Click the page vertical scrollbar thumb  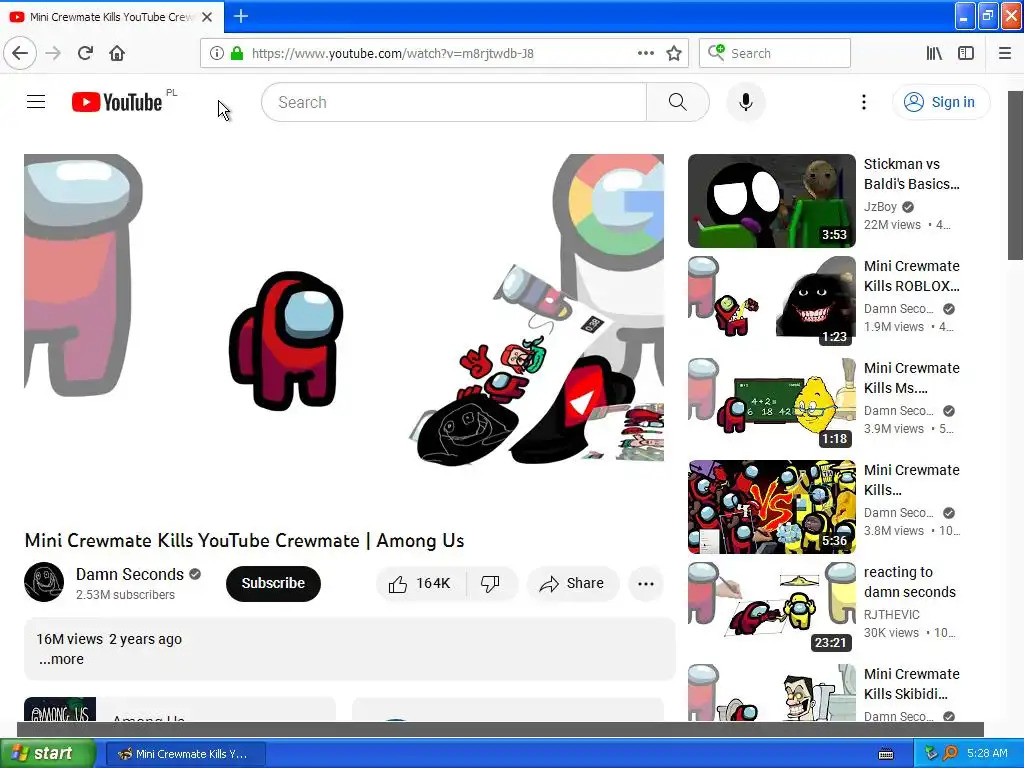(x=1015, y=175)
